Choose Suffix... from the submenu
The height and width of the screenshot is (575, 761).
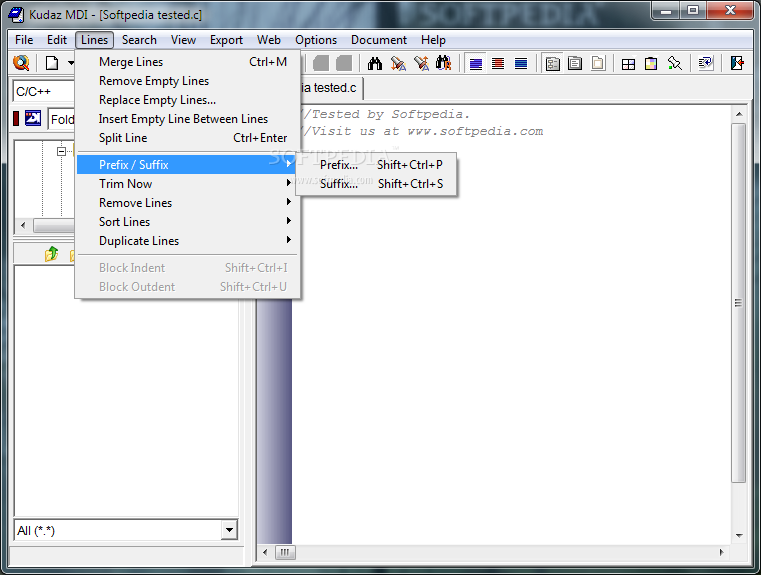click(376, 183)
